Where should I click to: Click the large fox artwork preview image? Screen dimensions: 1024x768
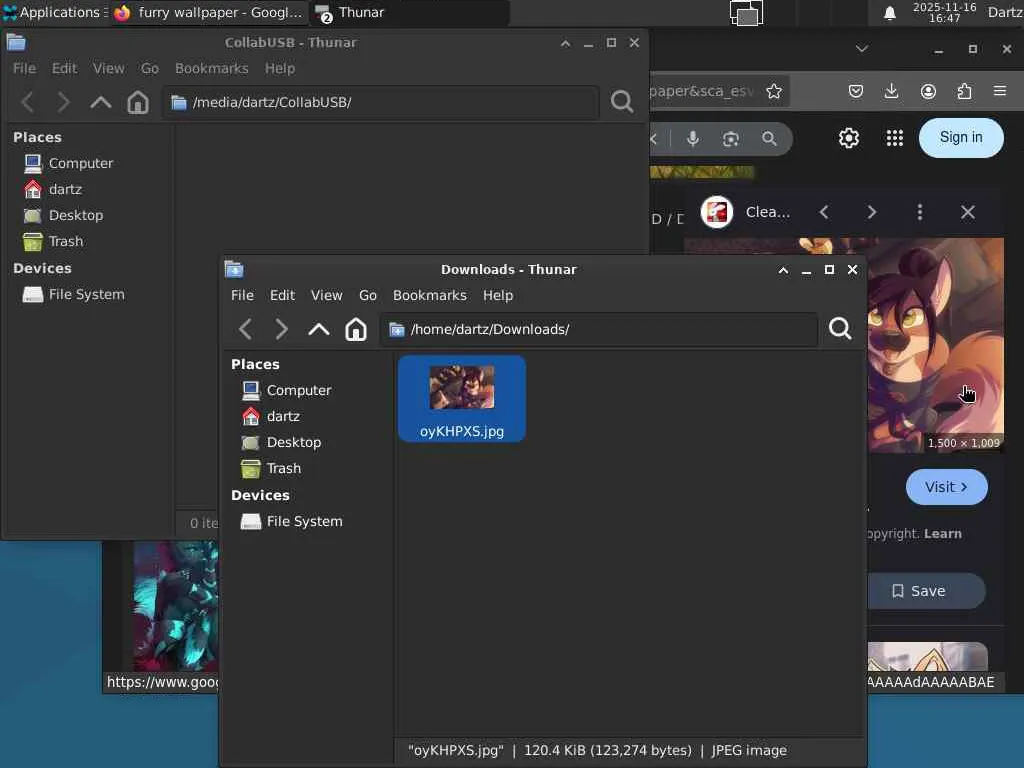935,345
